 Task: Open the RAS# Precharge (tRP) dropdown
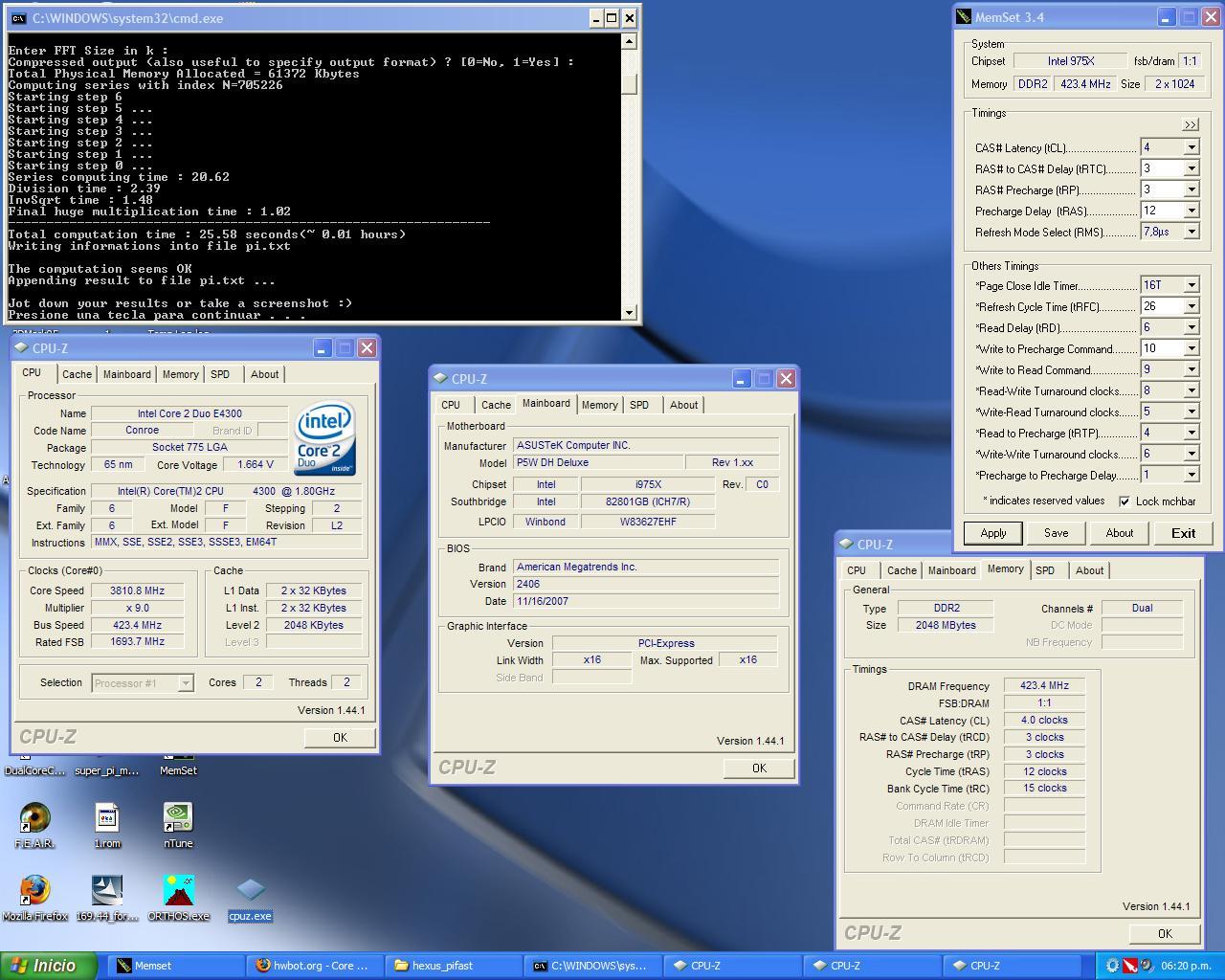[x=1192, y=189]
